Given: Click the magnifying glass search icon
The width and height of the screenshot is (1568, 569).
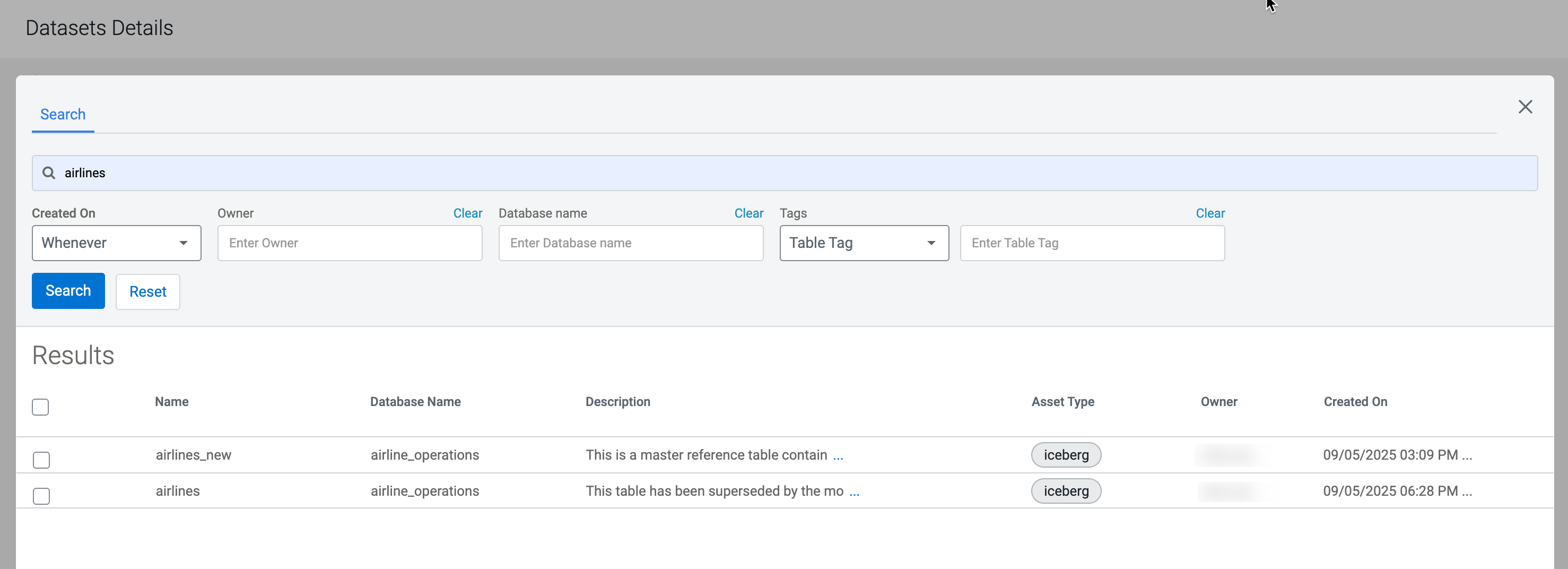Looking at the screenshot, I should 49,173.
